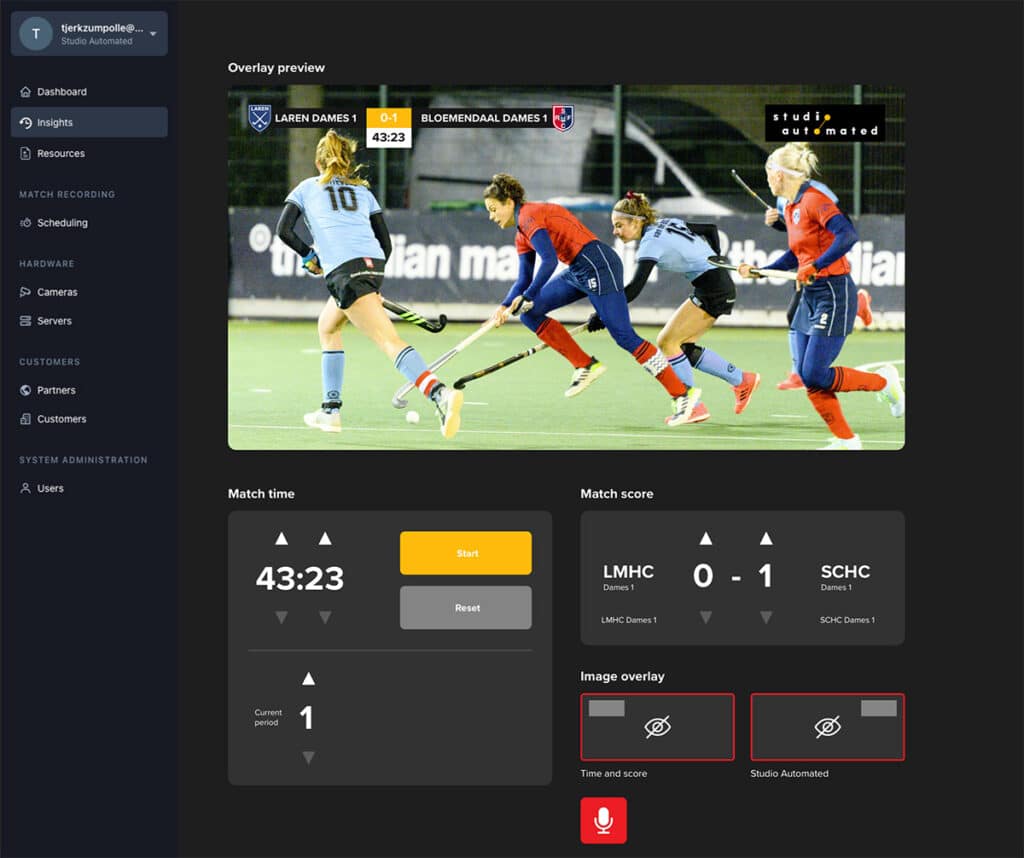
Task: Open the Customers menu item
Action: [x=62, y=419]
